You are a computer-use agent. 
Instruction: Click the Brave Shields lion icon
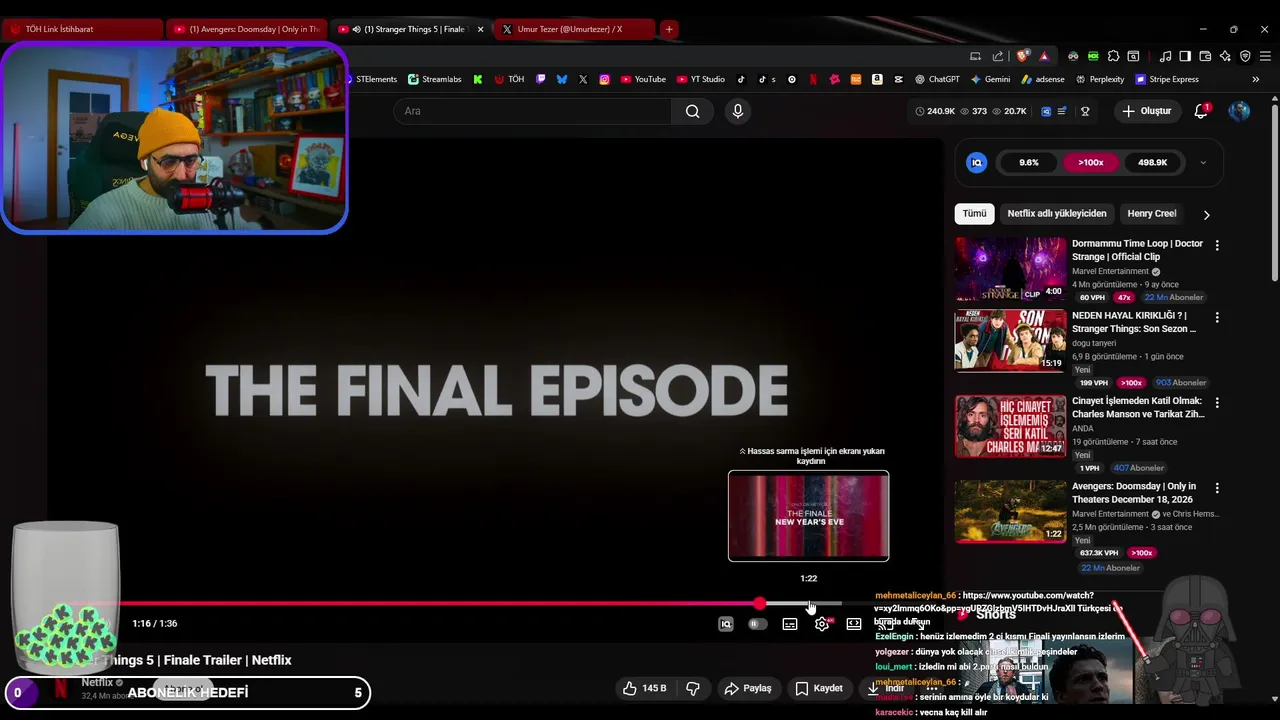click(1023, 56)
